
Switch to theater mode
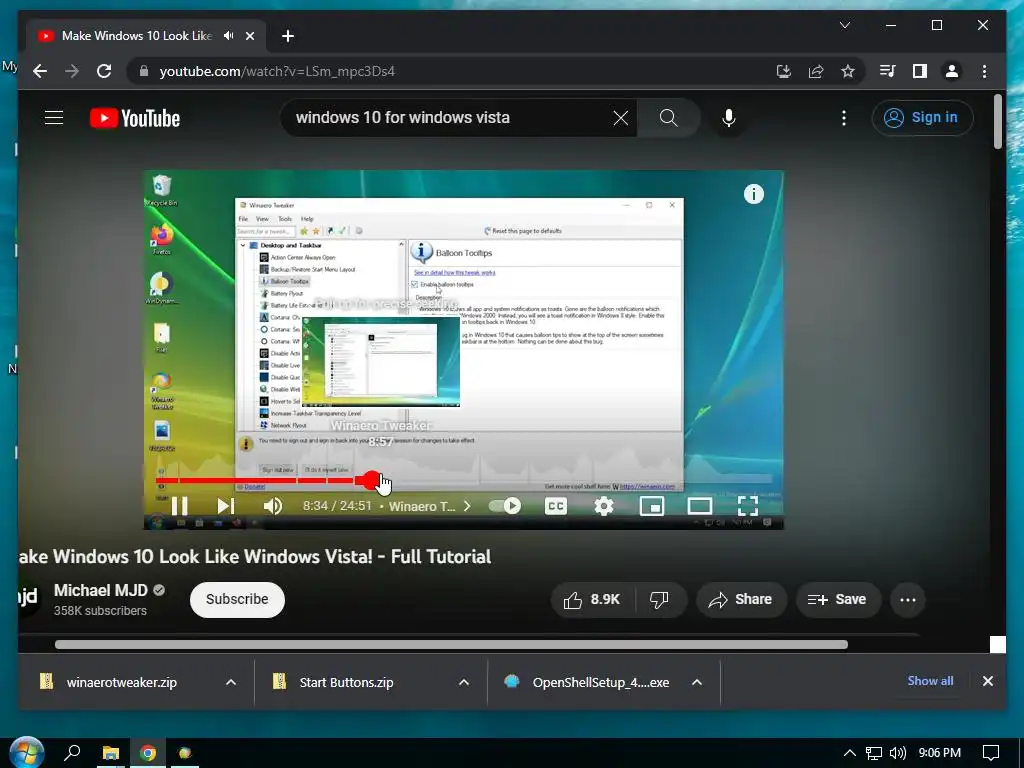point(699,506)
